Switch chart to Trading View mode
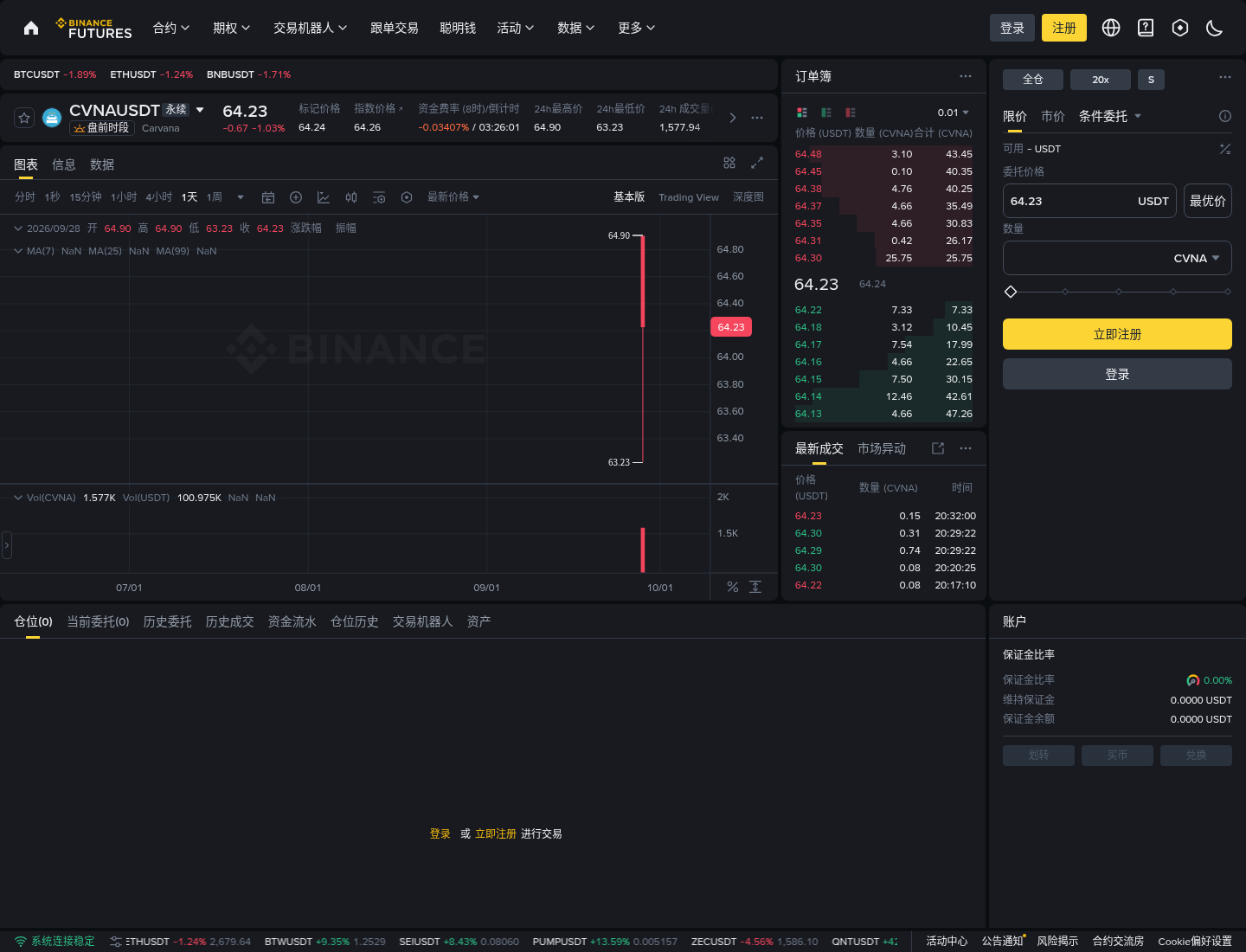Viewport: 1246px width, 952px height. click(x=689, y=197)
